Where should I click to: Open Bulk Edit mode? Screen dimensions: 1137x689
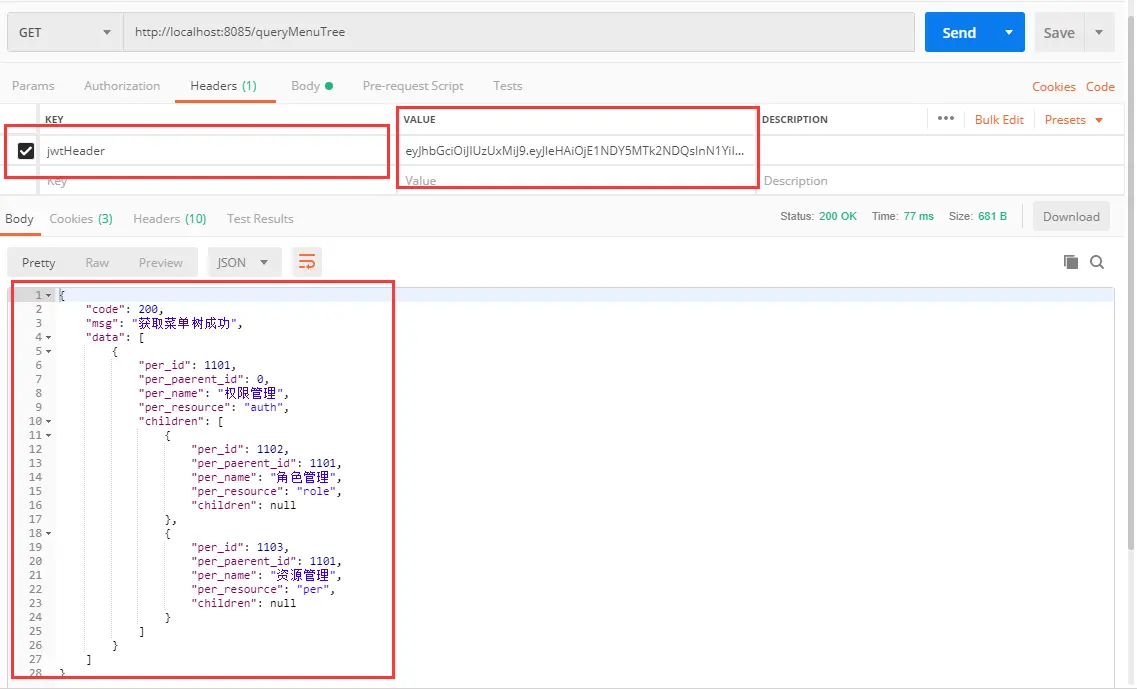(999, 120)
